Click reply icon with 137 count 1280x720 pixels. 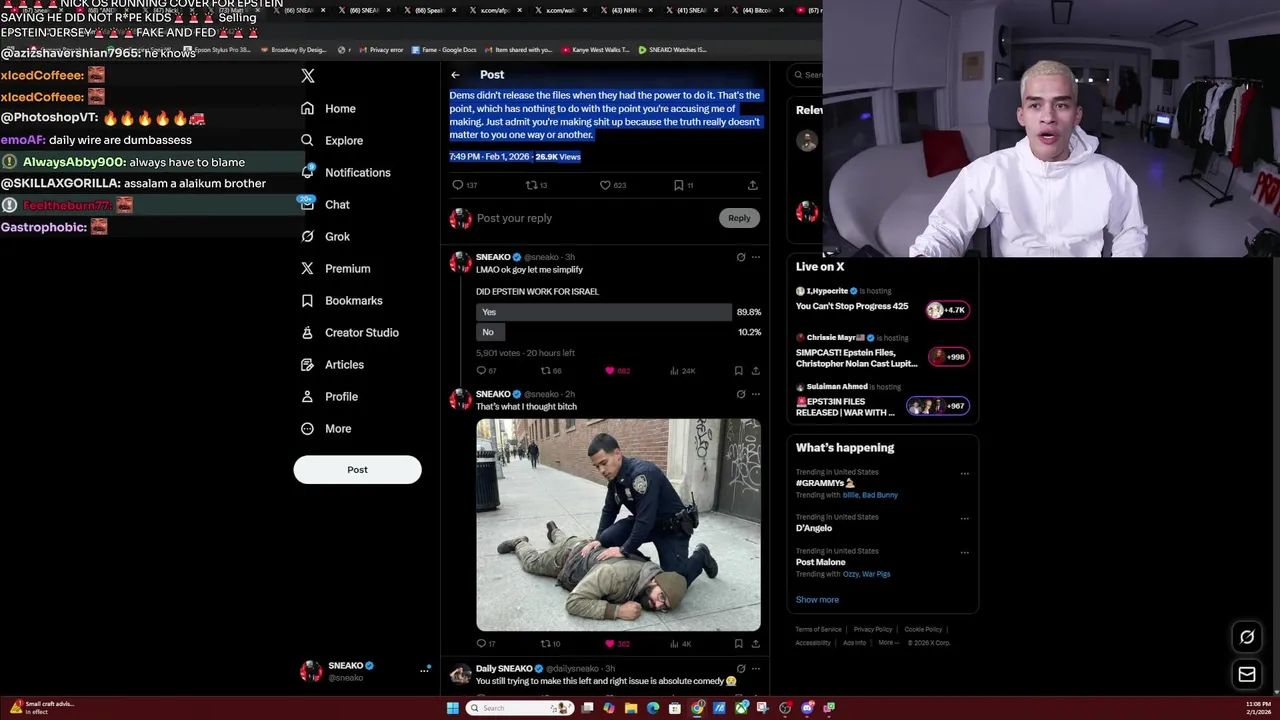[458, 185]
